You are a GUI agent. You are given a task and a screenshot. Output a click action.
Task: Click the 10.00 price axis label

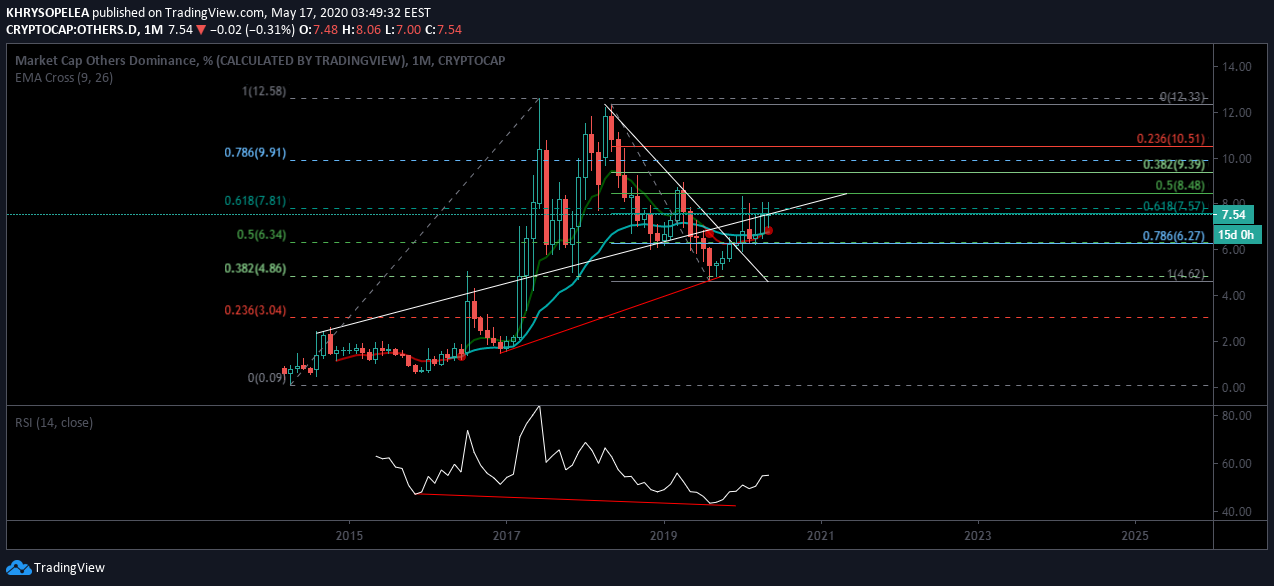(x=1238, y=159)
